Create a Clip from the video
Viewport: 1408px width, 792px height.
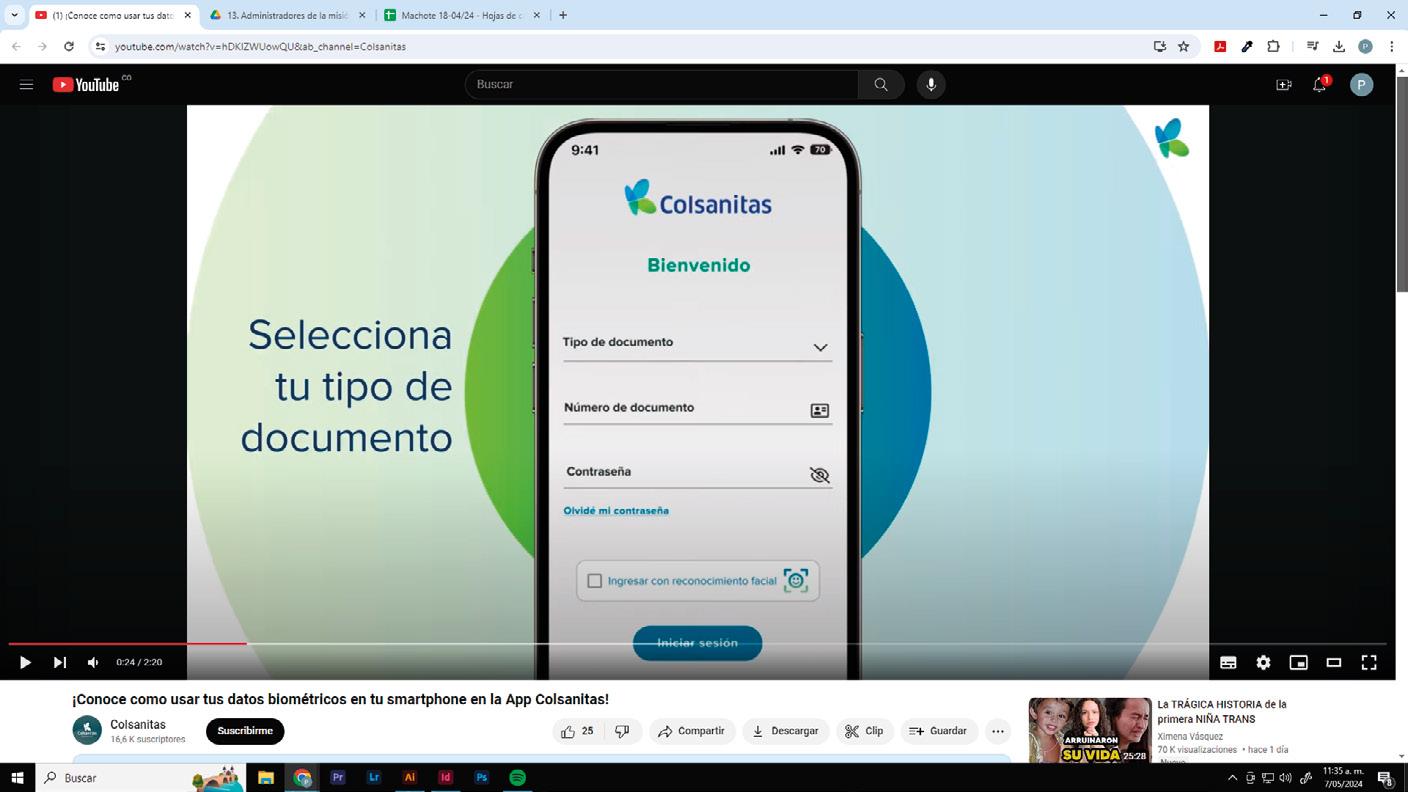coord(864,731)
